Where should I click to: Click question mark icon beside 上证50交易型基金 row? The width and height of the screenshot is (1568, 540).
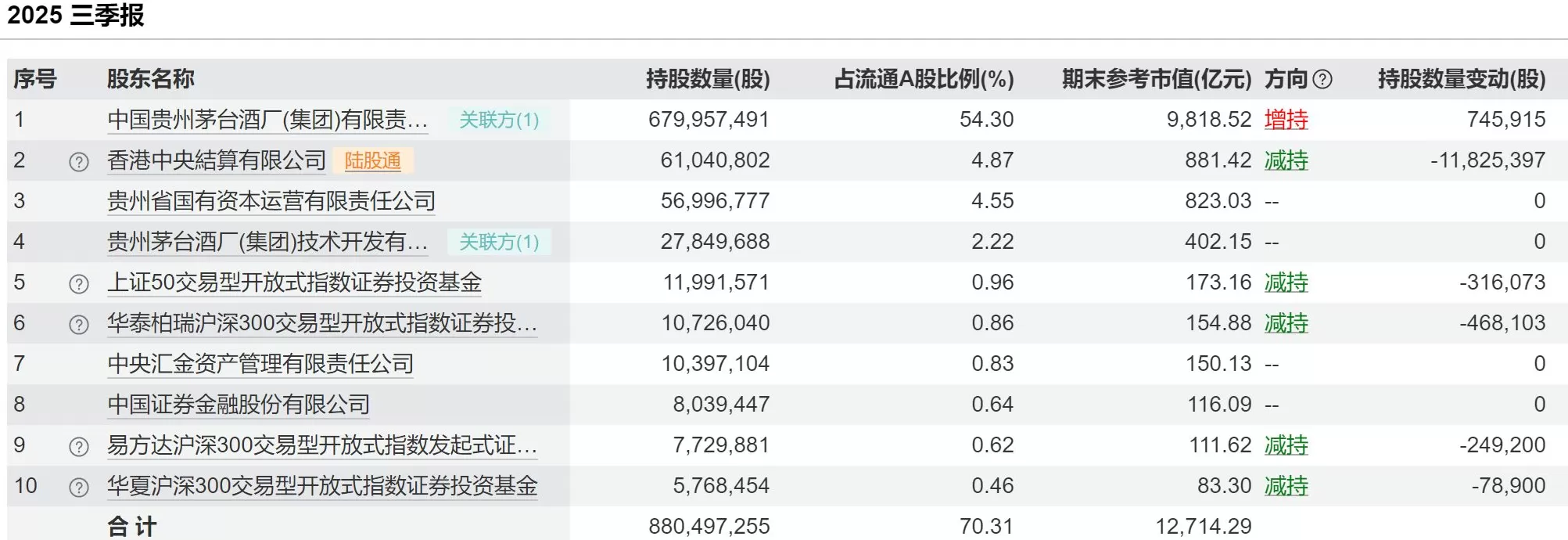78,282
